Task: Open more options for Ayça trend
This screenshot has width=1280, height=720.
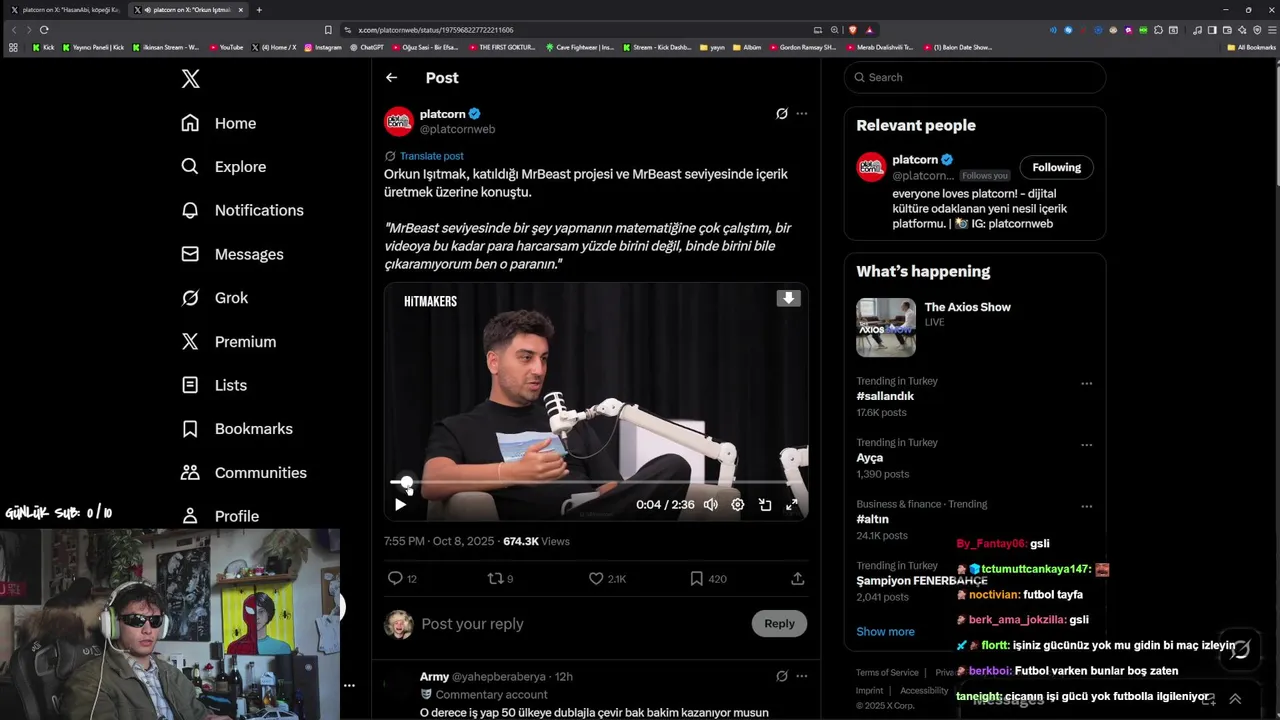Action: tap(1086, 445)
